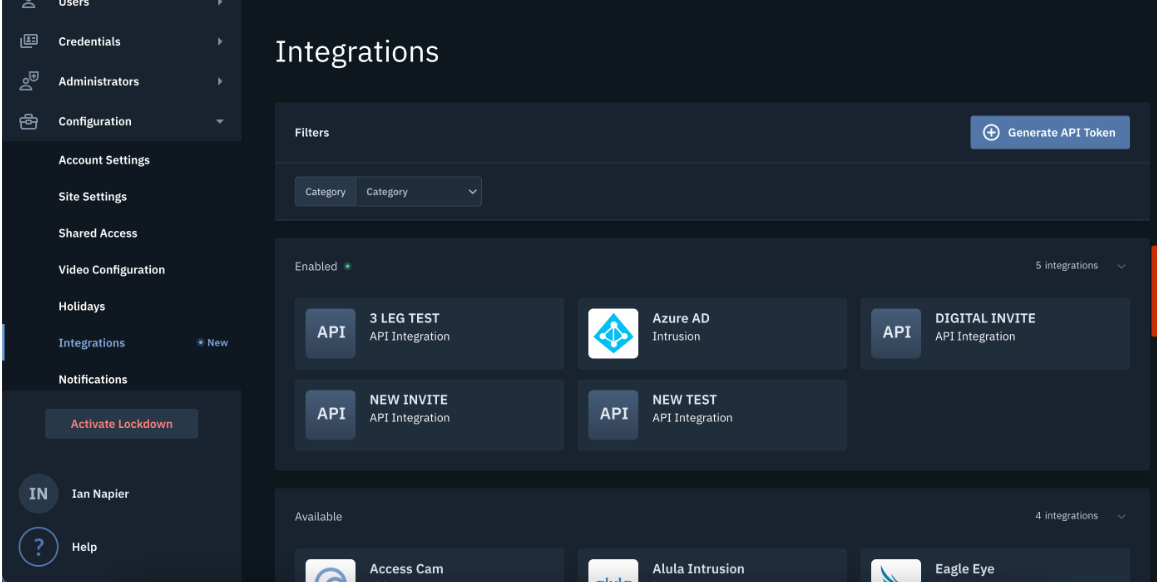The image size is (1157, 582).
Task: Expand the Users menu arrow
Action: (x=220, y=4)
